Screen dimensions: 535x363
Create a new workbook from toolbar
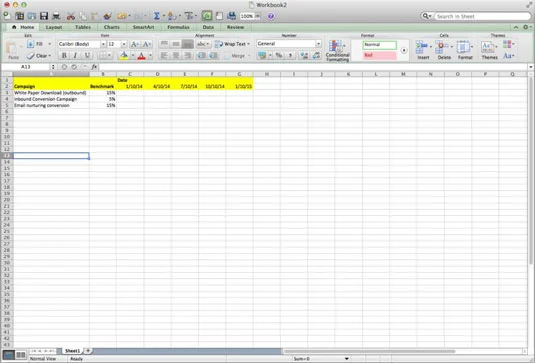coord(7,16)
